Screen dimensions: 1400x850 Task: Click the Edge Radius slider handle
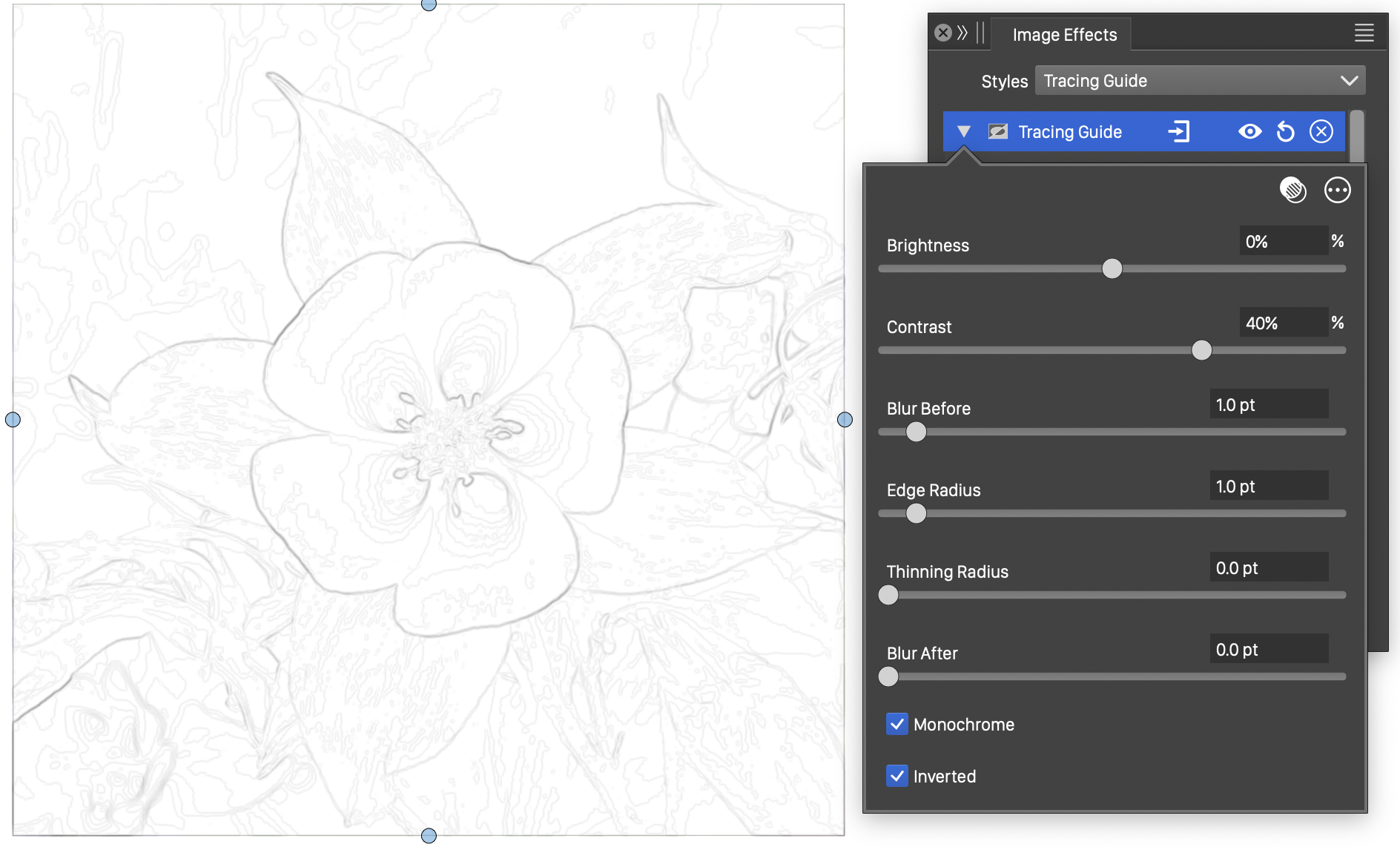[917, 513]
